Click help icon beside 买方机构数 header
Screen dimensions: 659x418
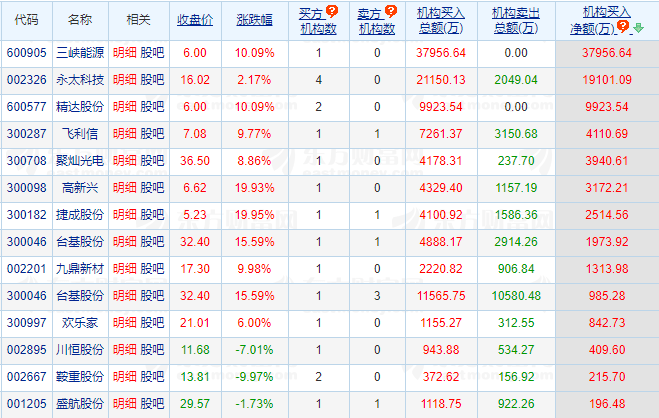(332, 11)
